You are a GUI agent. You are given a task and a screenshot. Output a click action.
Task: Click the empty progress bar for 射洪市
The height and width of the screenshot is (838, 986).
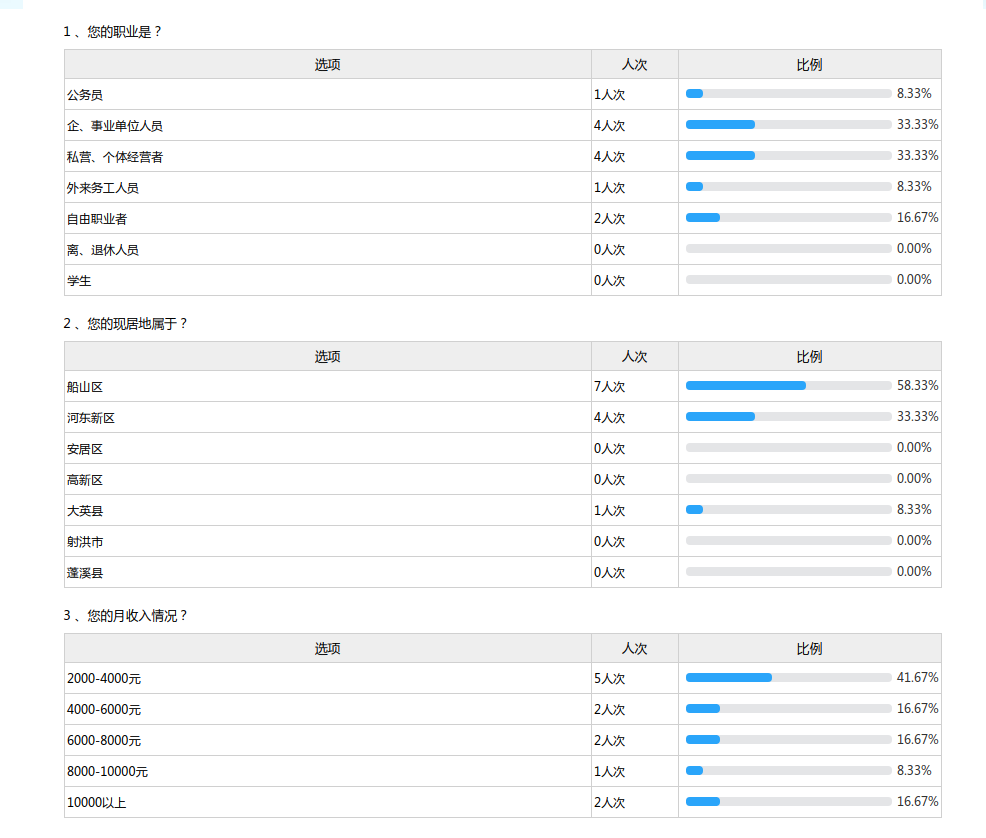point(788,541)
